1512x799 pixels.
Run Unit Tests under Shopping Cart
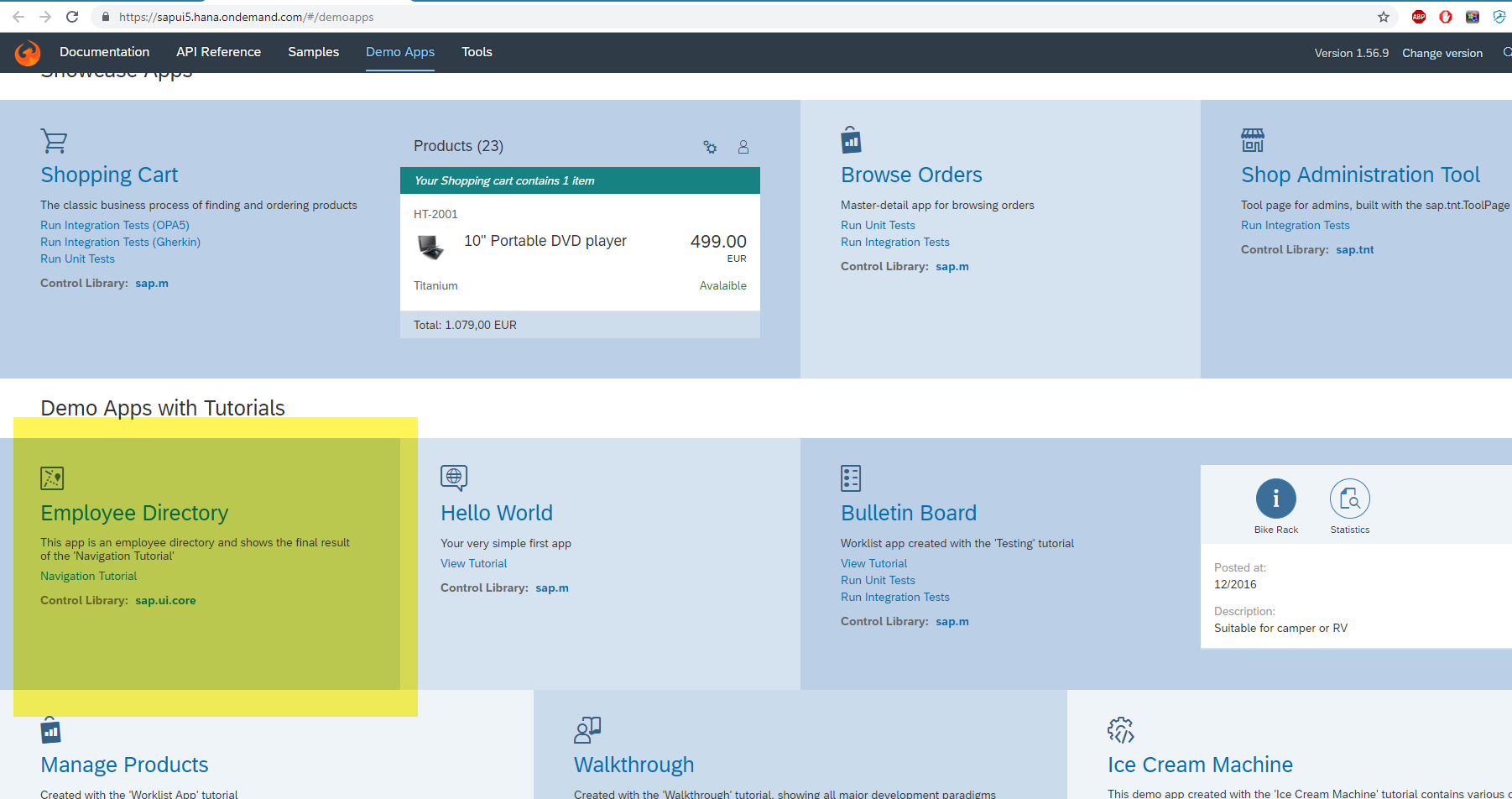pos(77,258)
